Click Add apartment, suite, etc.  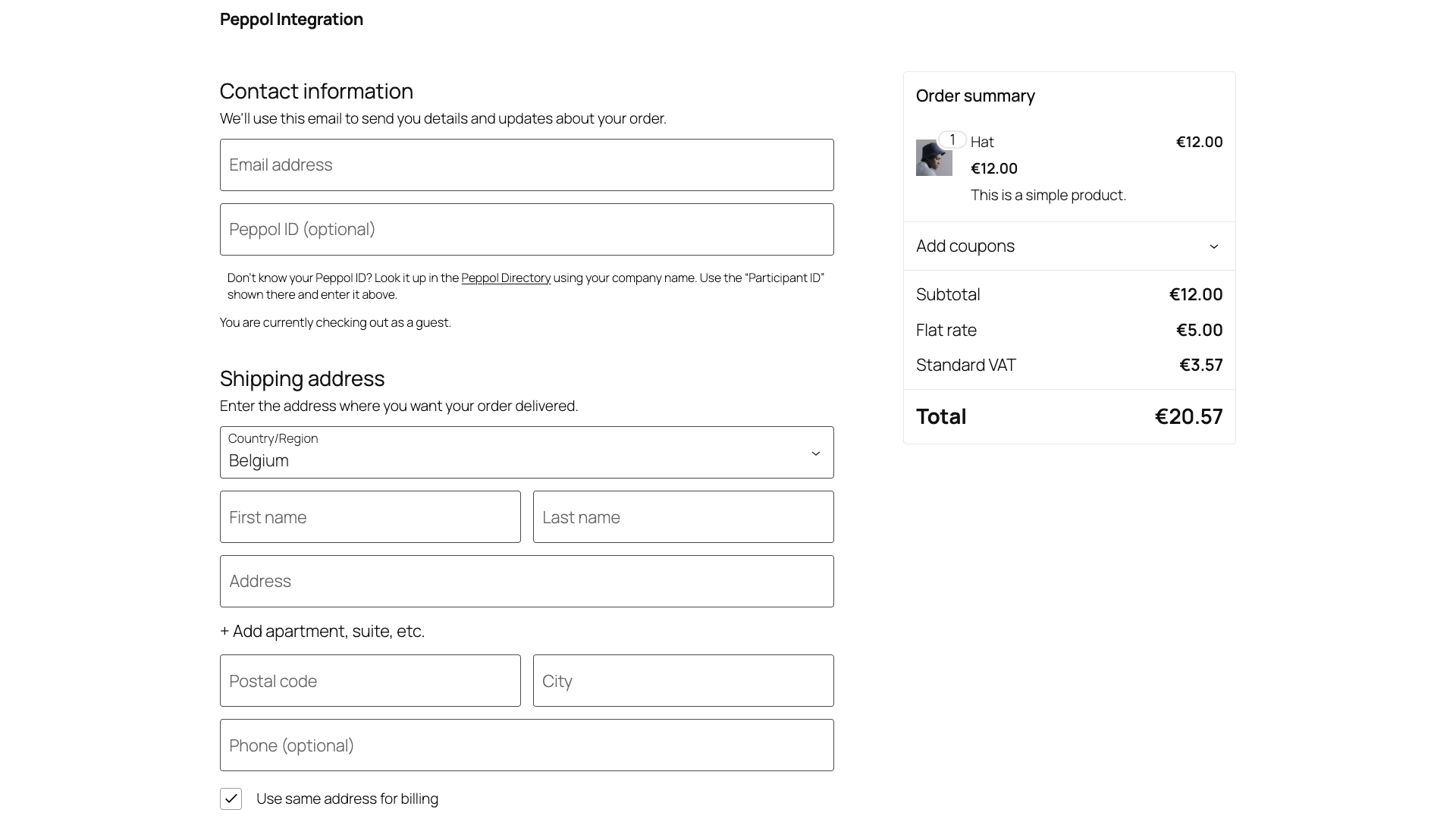click(x=322, y=630)
